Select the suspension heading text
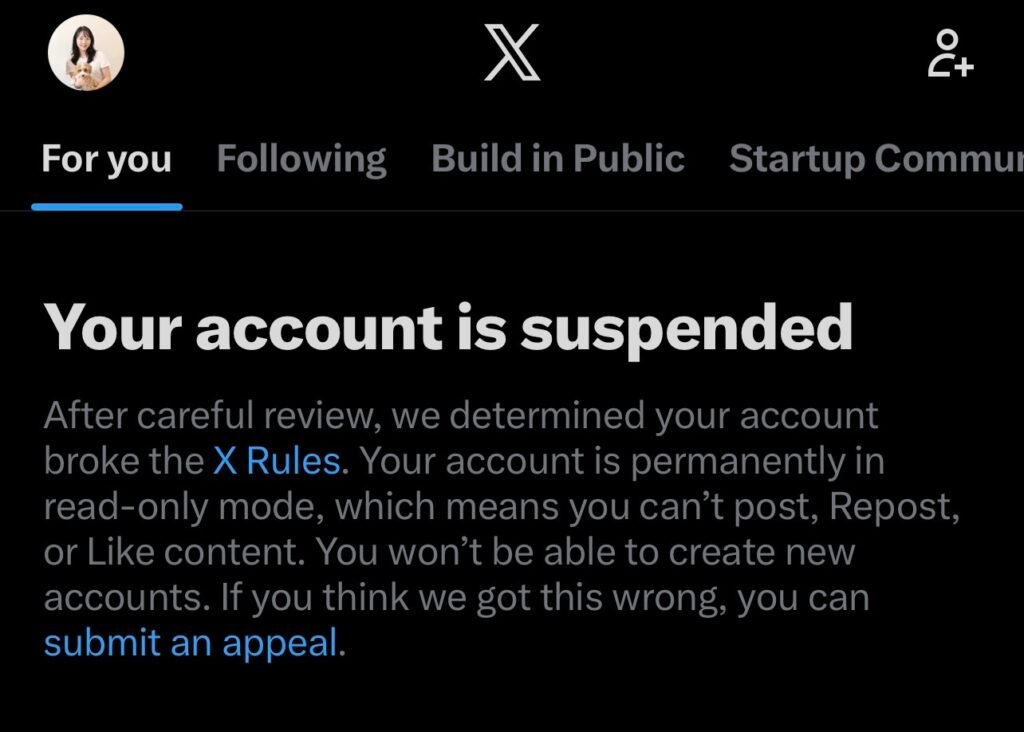 pyautogui.click(x=447, y=325)
